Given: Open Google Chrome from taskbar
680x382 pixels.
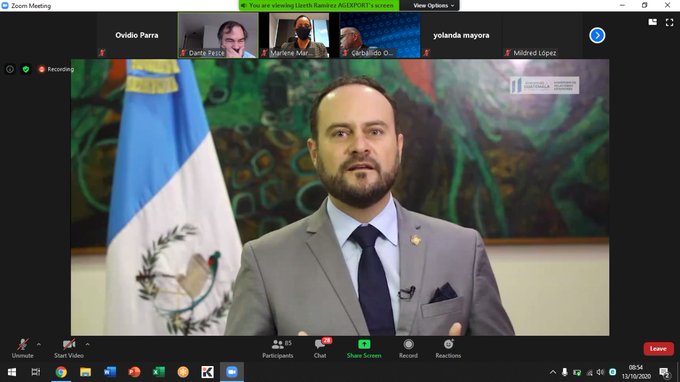Looking at the screenshot, I should (x=61, y=372).
